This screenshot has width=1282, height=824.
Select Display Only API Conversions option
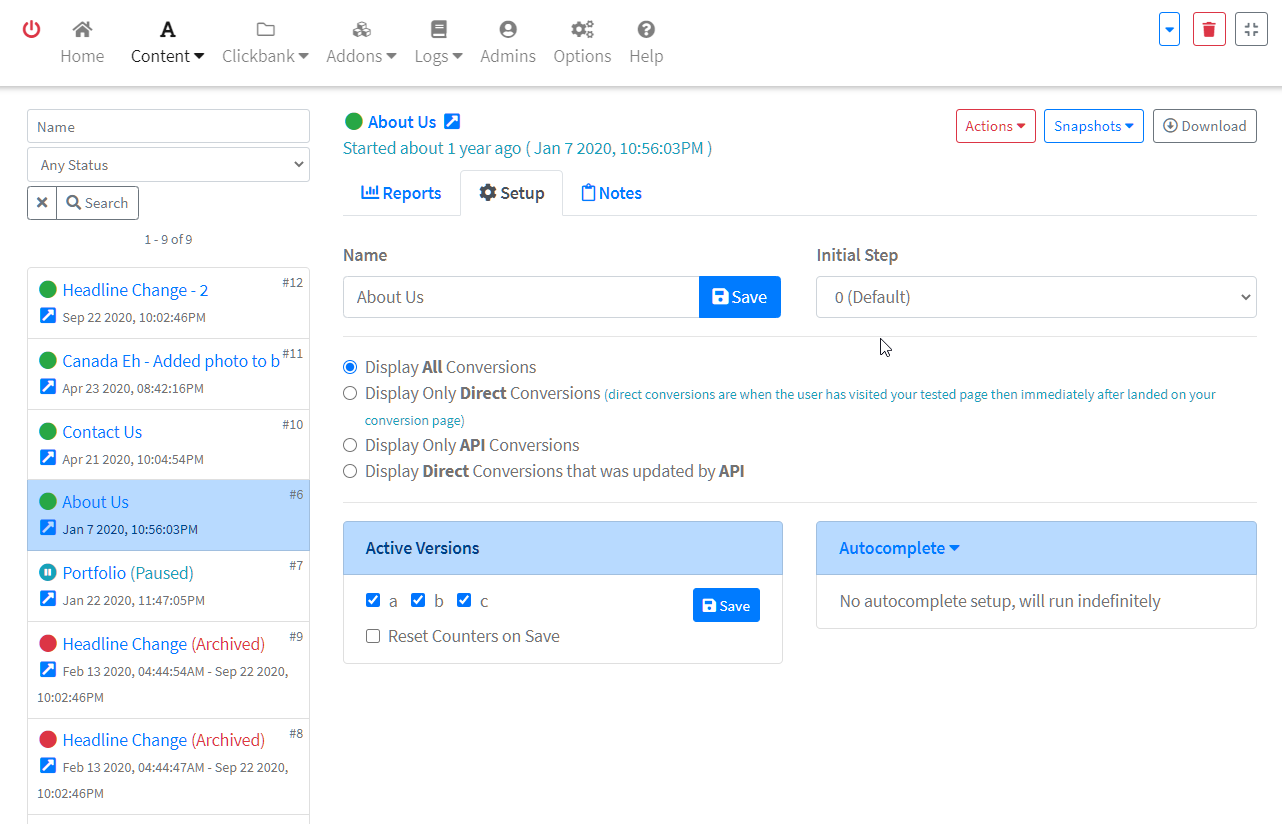click(350, 445)
